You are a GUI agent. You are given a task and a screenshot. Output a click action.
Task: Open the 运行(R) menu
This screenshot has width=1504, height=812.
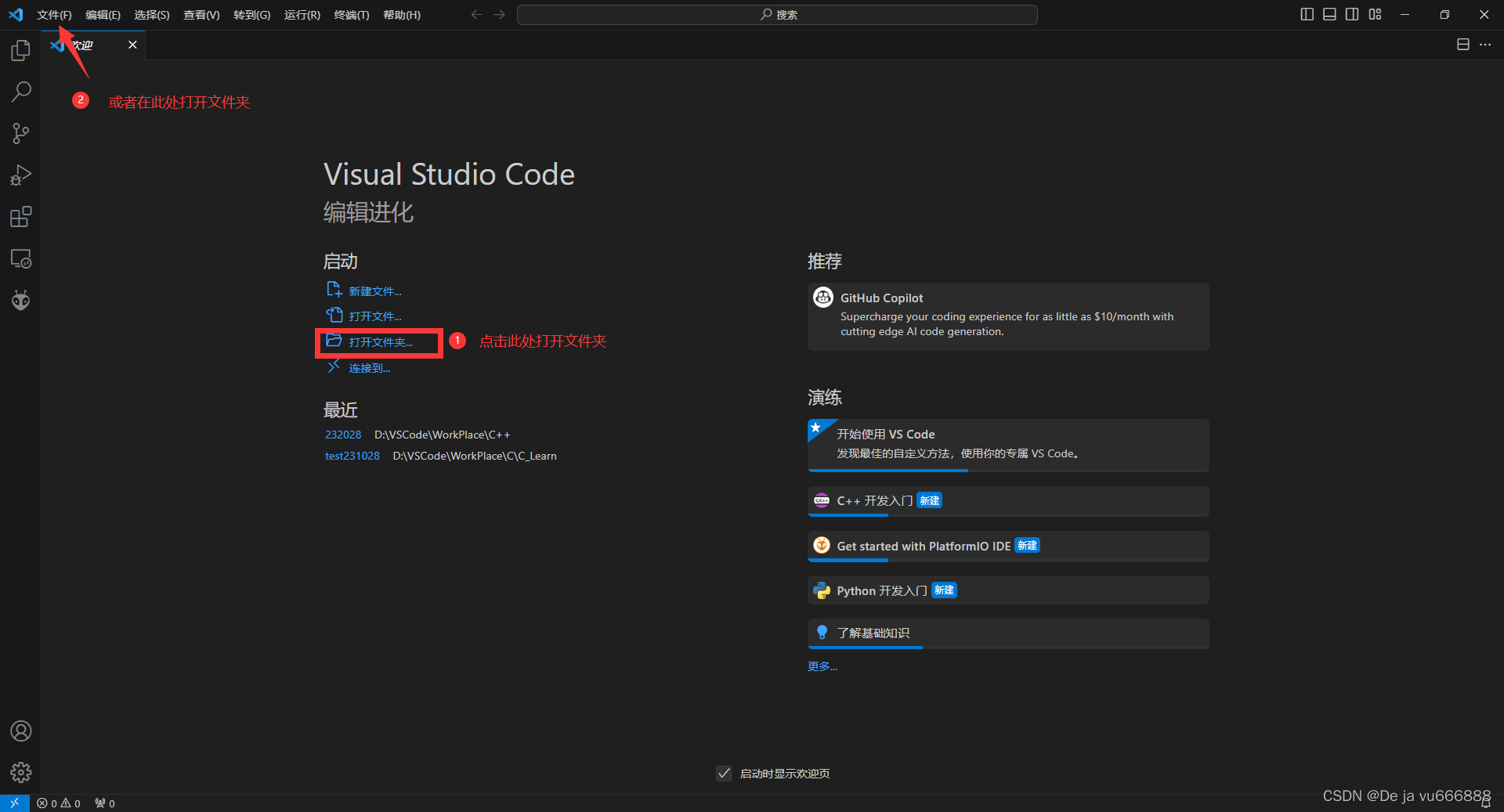coord(302,15)
